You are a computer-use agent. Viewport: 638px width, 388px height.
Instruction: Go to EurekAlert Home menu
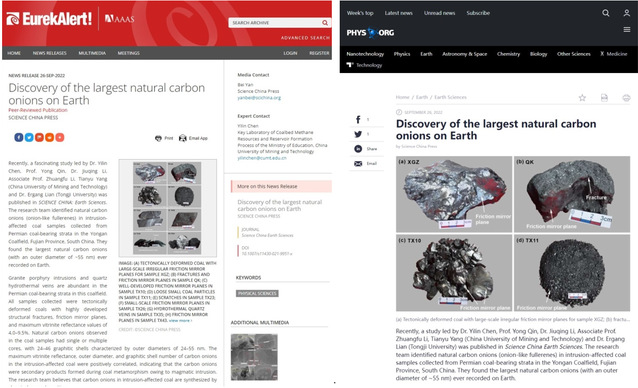pos(14,53)
